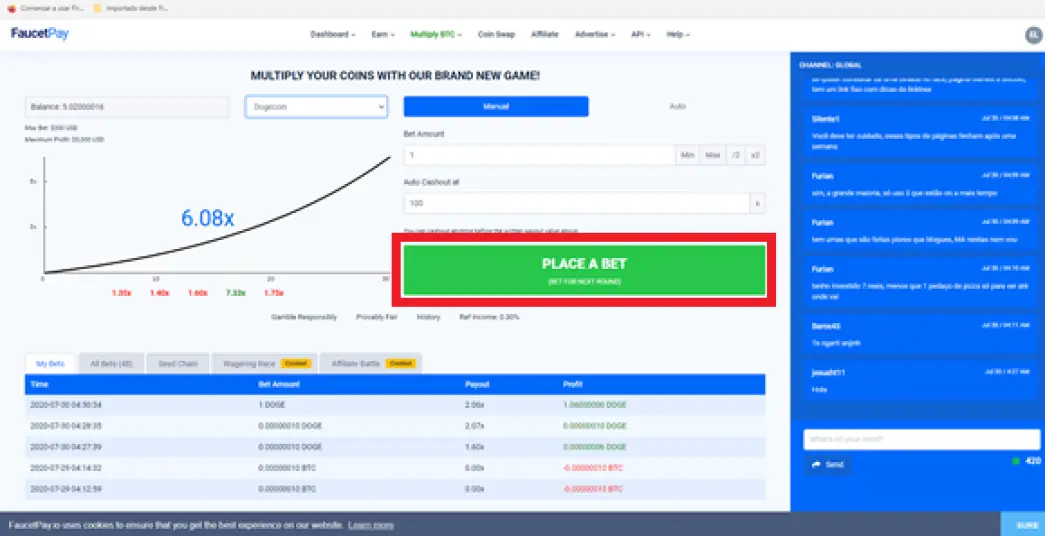This screenshot has width=1045, height=536.
Task: Click Baros43's chat message
Action: click(920, 335)
